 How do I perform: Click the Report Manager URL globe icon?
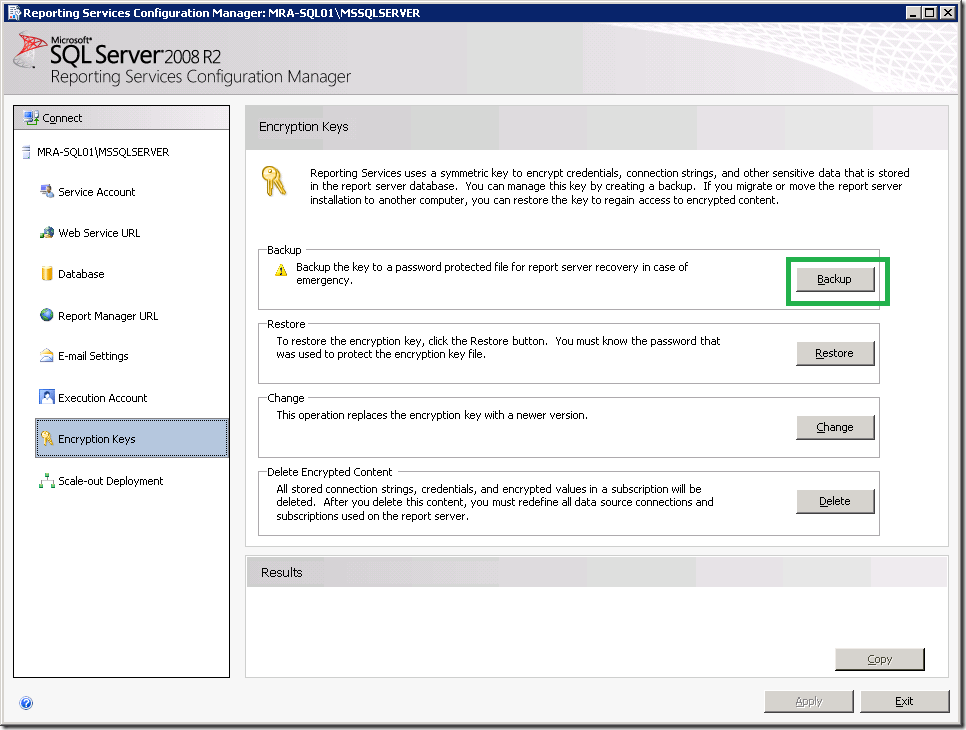coord(46,315)
